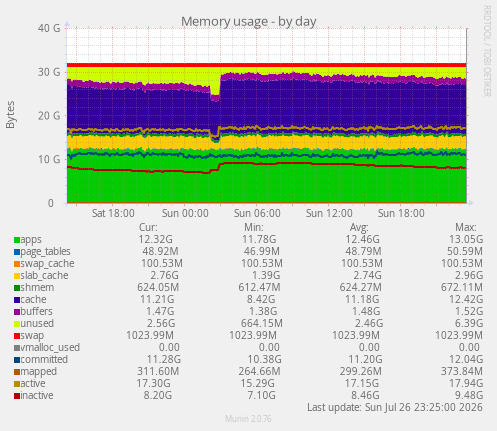Screen dimensions: 497x431
Task: Click the green apps legend swatch
Action: [17, 240]
